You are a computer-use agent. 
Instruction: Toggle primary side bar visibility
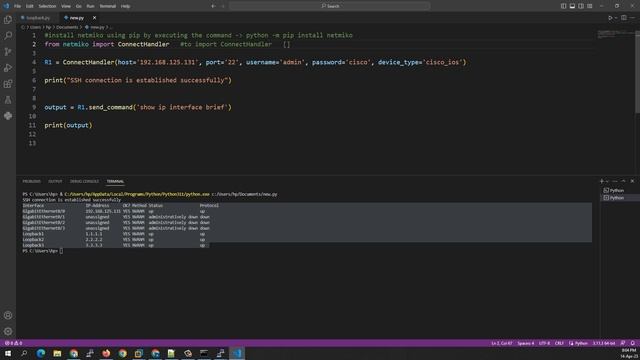pos(563,6)
